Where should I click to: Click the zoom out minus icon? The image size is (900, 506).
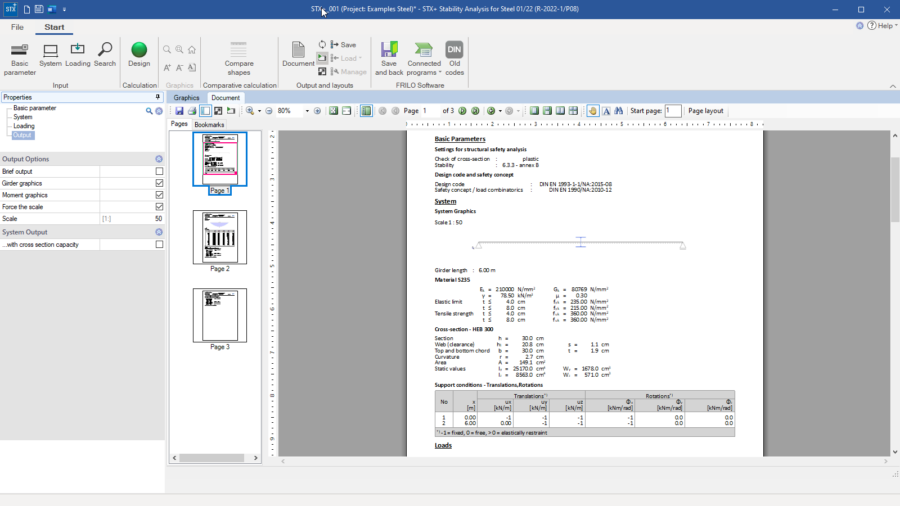(269, 111)
